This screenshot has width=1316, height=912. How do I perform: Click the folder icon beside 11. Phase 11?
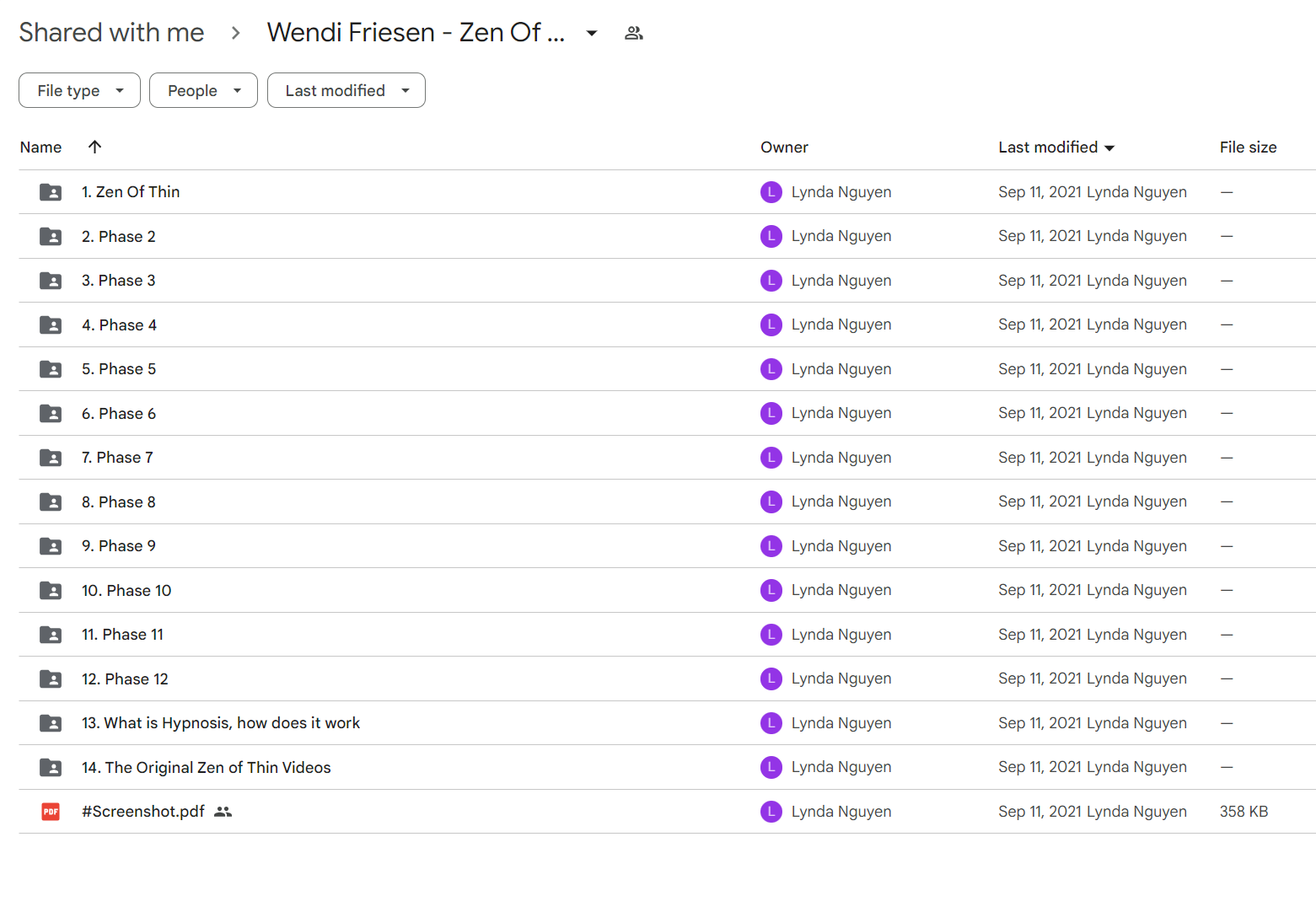click(51, 635)
